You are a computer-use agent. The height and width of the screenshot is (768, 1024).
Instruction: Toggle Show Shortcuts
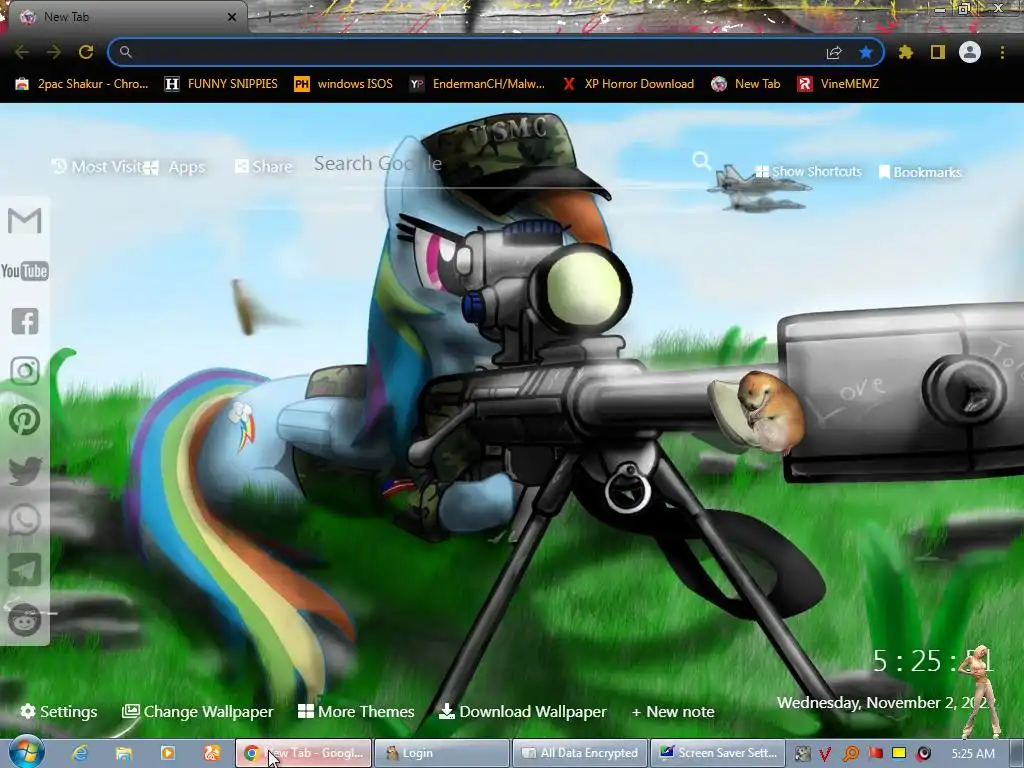[808, 172]
